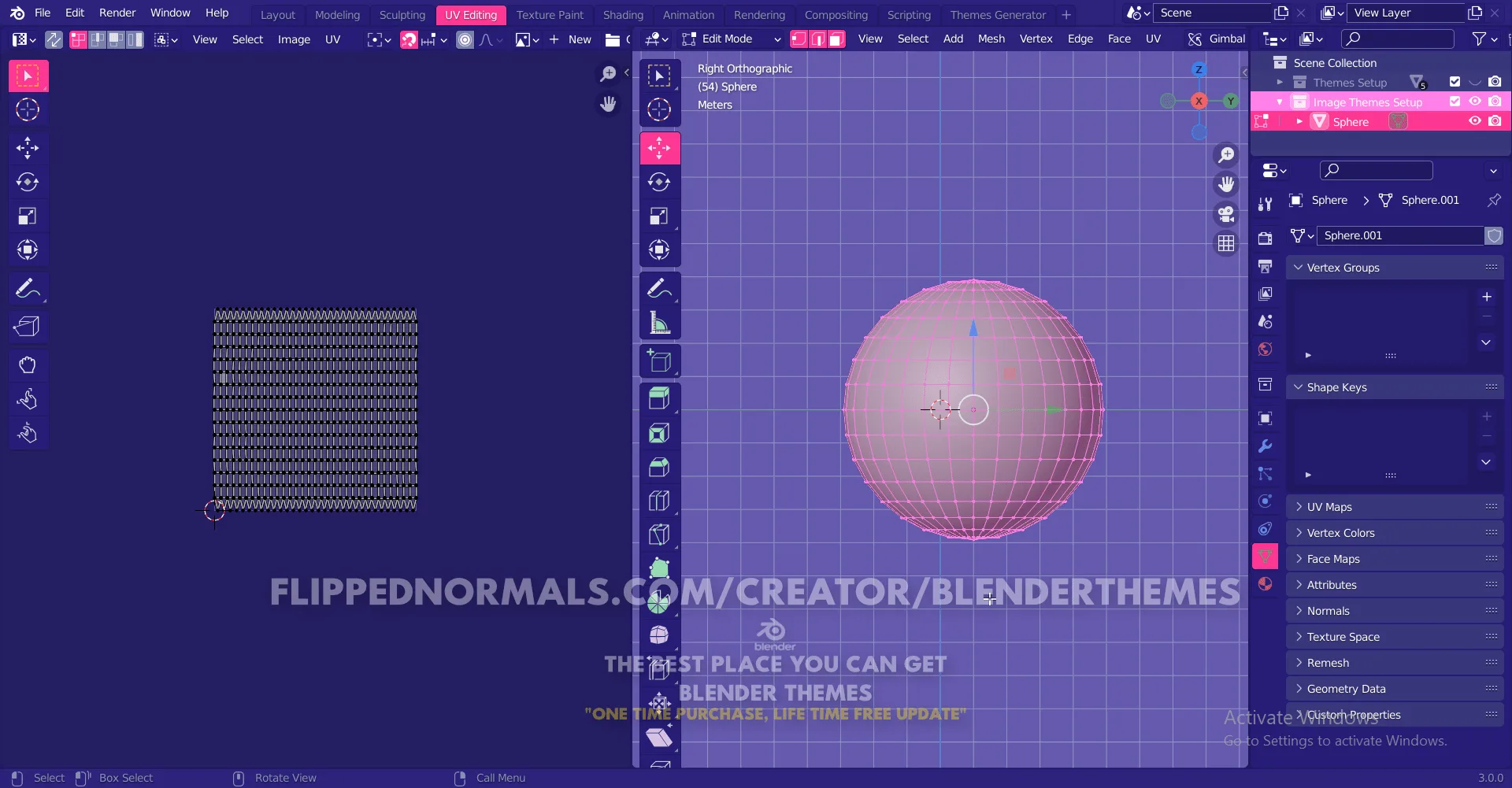Open the Modifier properties wrench tab
This screenshot has width=1512, height=788.
pos(1266,446)
